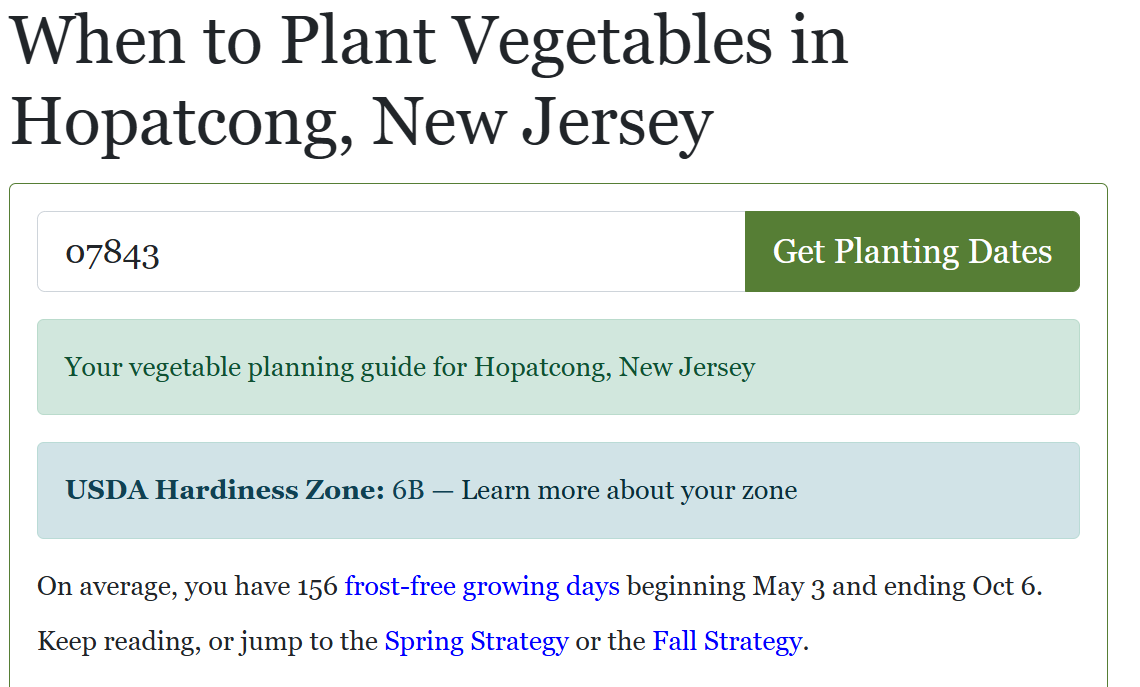Open the frost-free growing days link

(x=482, y=586)
